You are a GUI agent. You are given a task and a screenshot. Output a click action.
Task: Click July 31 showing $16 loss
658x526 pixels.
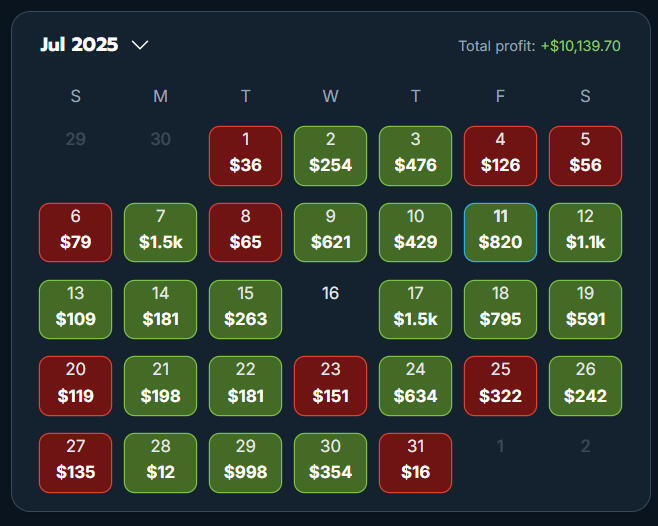tap(415, 462)
